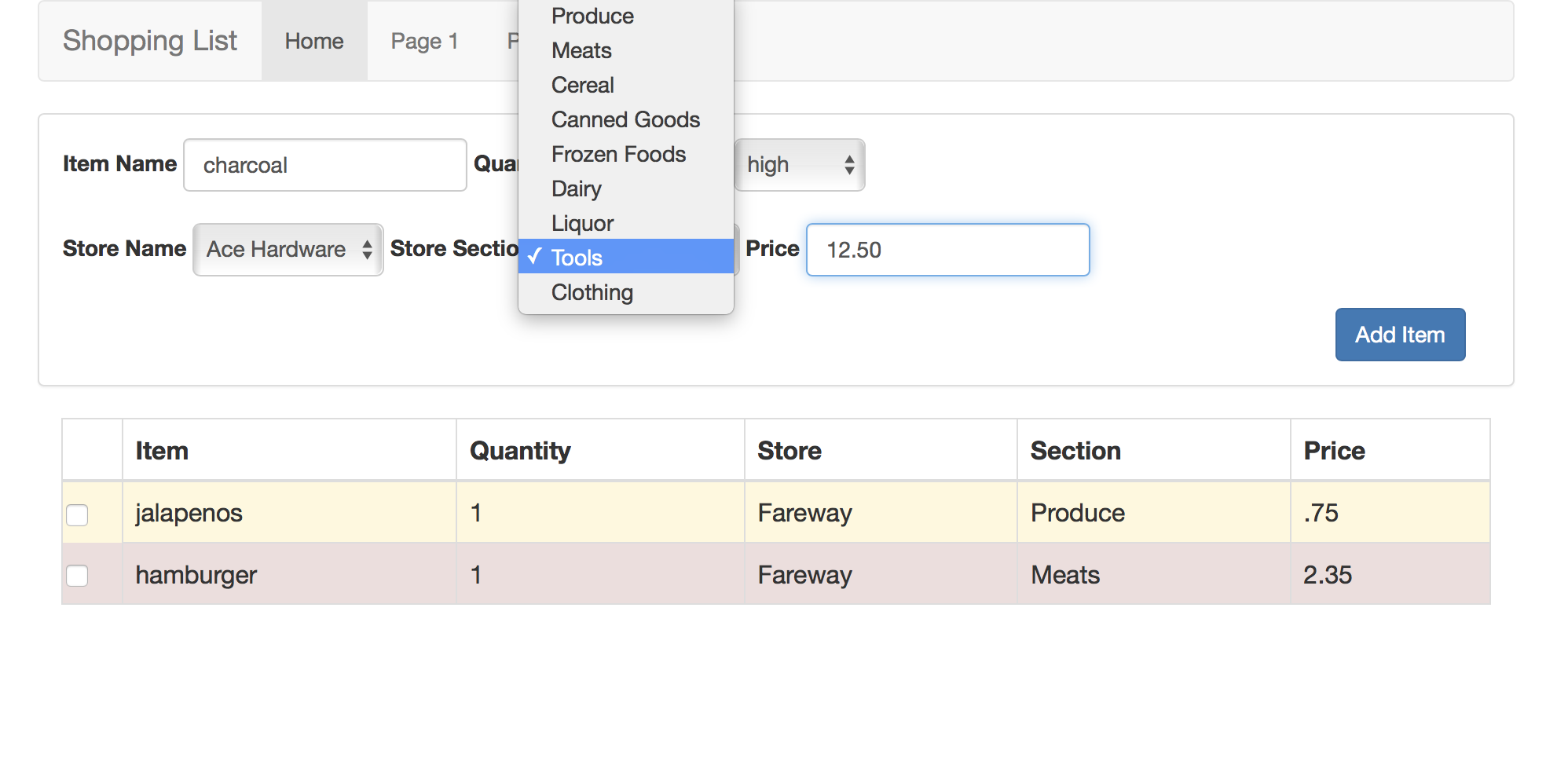
Task: Open the Store Name dropdown
Action: coord(288,250)
